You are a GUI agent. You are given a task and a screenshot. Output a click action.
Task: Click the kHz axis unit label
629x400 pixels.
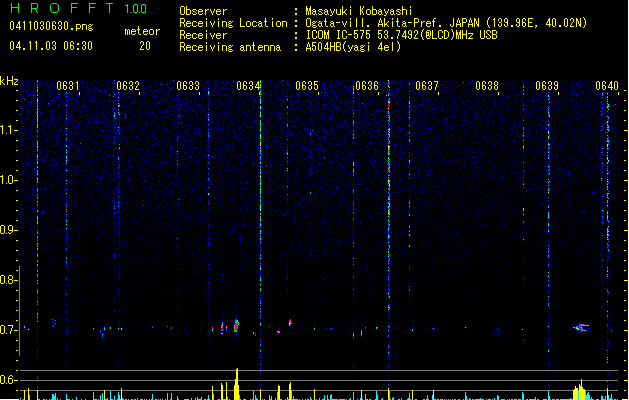(x=9, y=81)
